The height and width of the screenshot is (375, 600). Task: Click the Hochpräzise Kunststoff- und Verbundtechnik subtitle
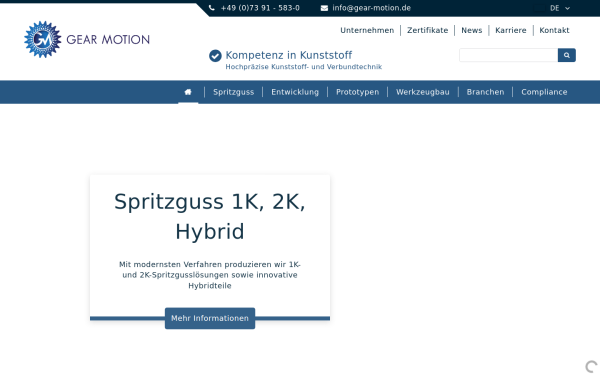point(303,67)
